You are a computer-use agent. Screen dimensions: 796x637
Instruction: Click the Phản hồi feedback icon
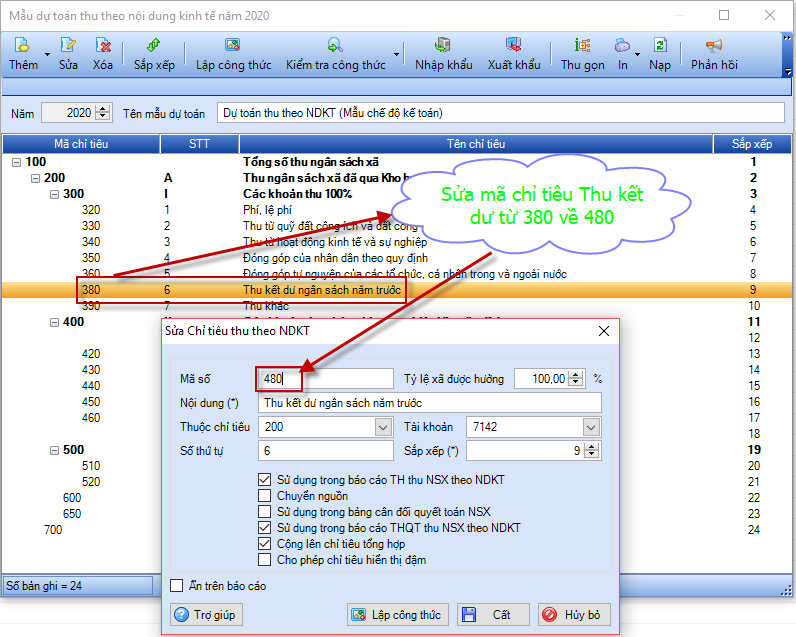click(714, 46)
